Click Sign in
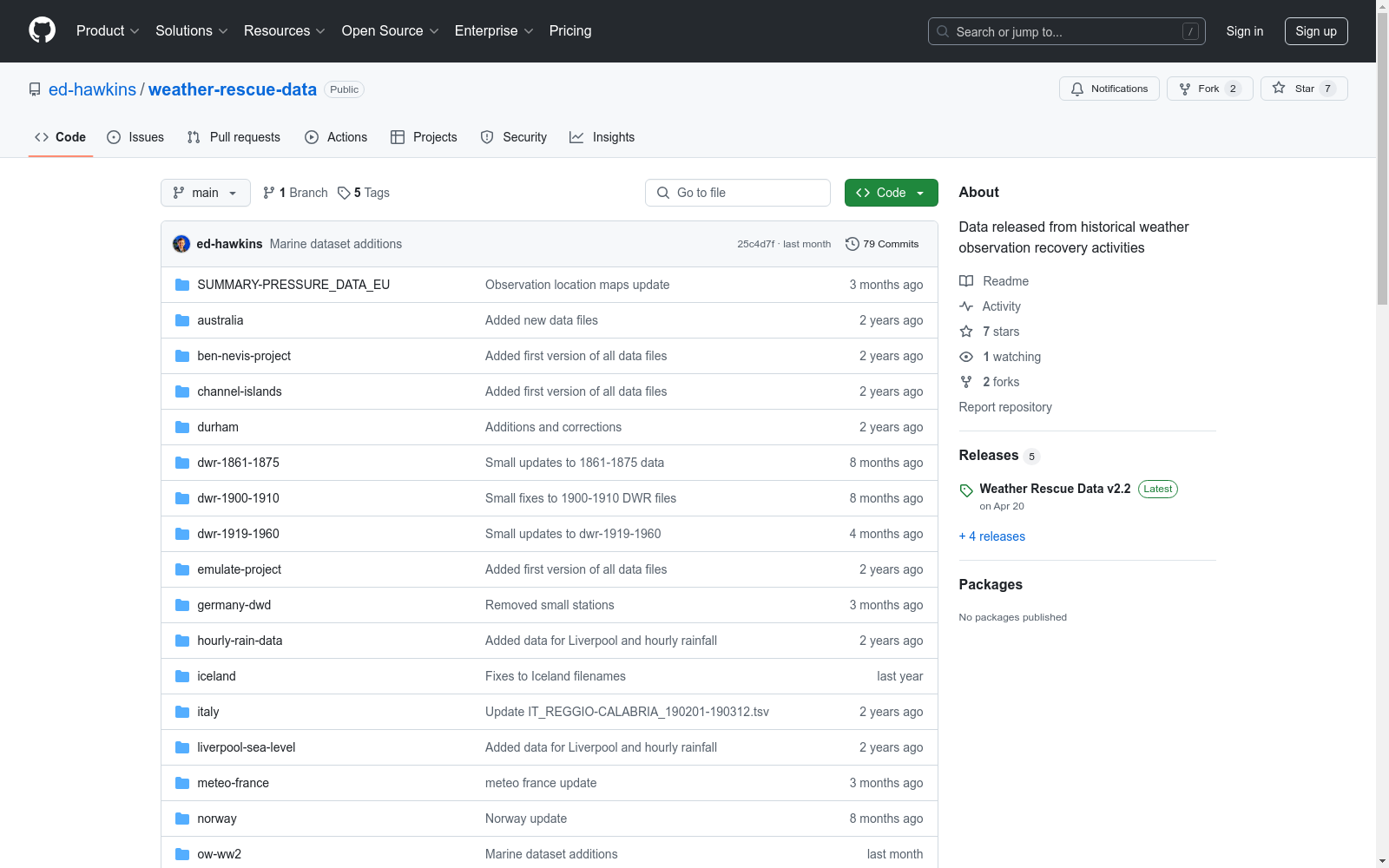Screen dimensions: 1389x868 click(x=1245, y=31)
